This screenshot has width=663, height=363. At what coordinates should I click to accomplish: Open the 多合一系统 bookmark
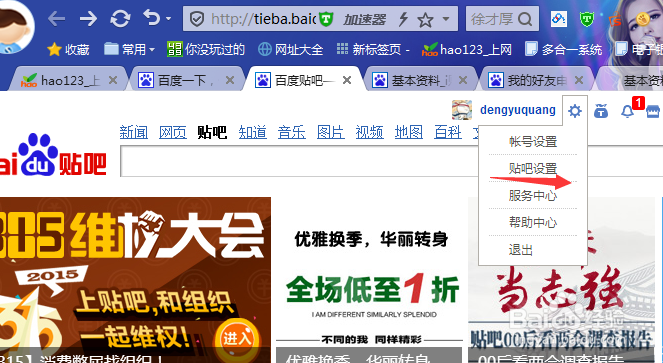point(563,50)
